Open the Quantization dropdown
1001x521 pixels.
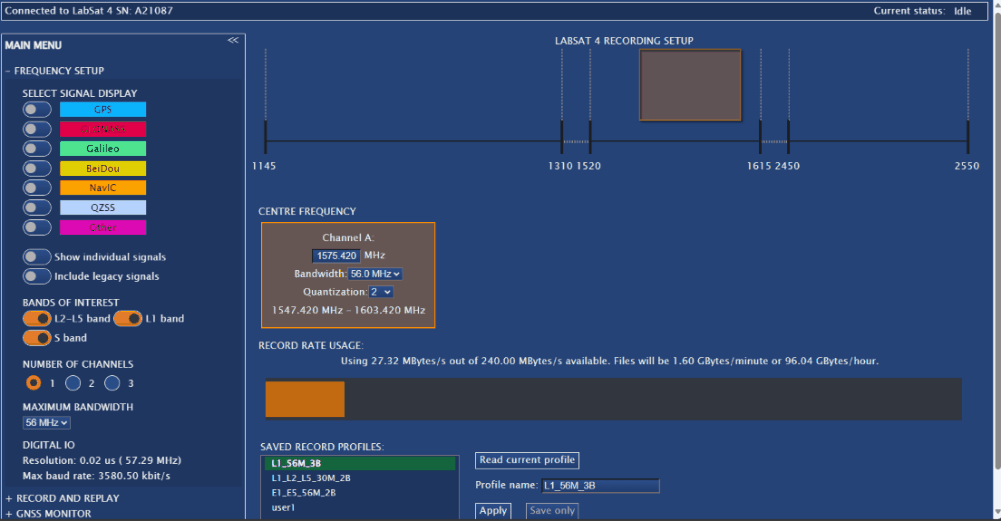point(381,292)
